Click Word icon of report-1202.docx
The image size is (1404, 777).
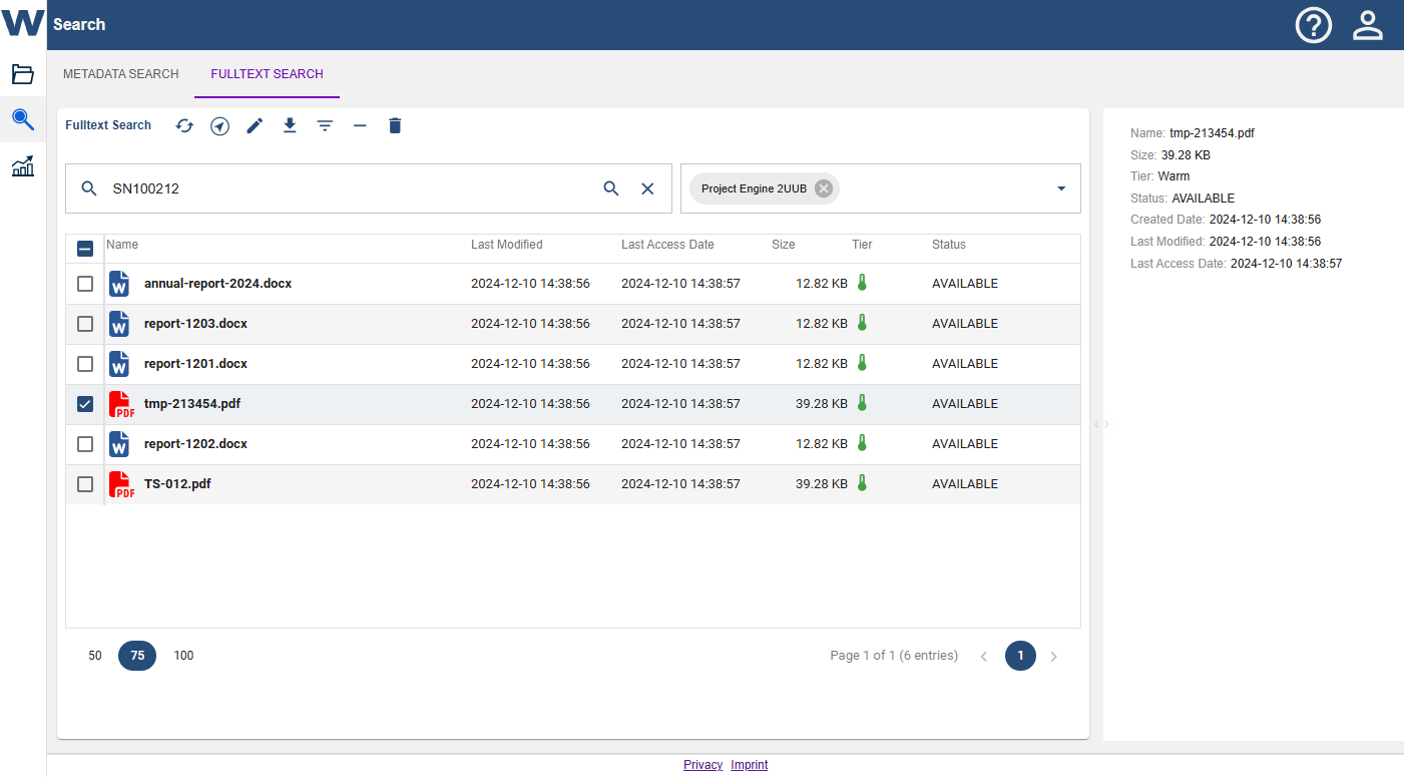pyautogui.click(x=120, y=444)
